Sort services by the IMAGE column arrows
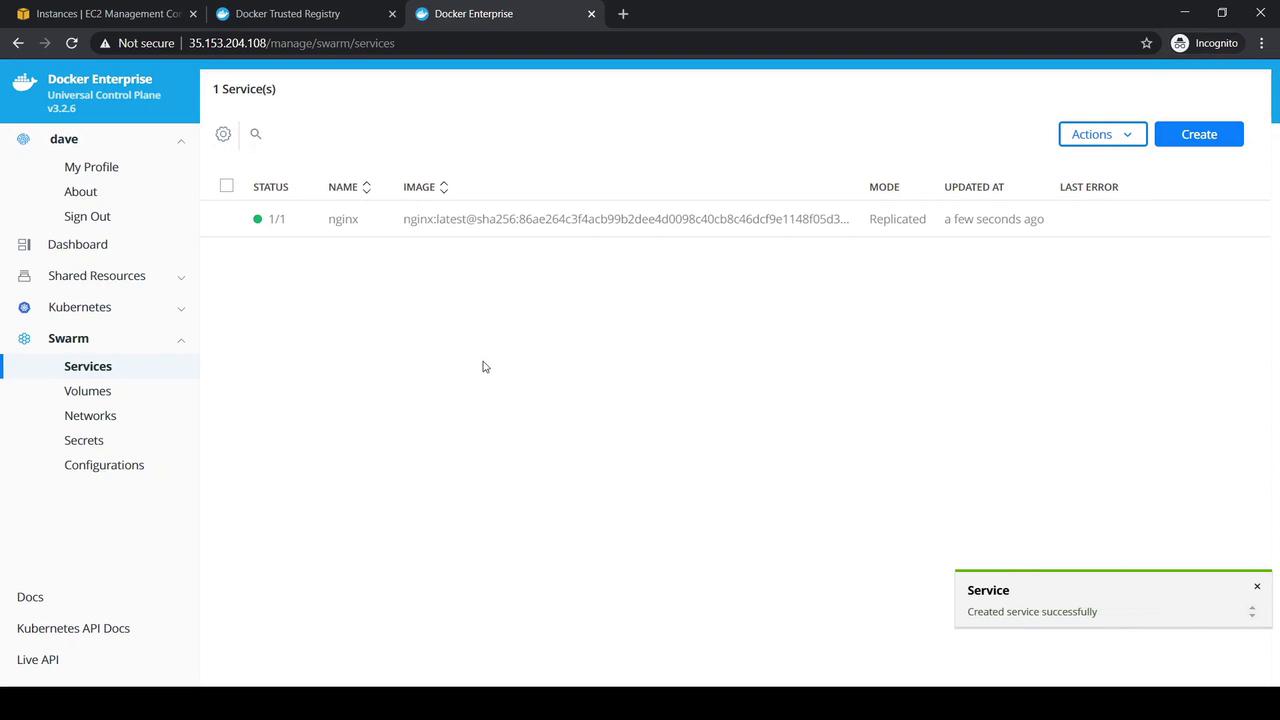Screen dimensions: 1280x720 pyautogui.click(x=444, y=187)
